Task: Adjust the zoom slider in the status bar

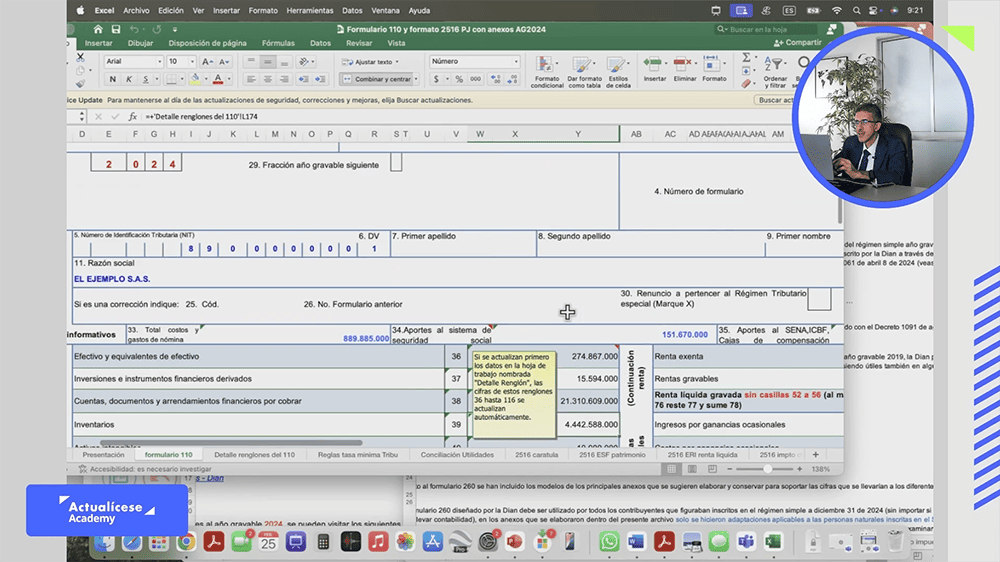Action: [x=767, y=469]
